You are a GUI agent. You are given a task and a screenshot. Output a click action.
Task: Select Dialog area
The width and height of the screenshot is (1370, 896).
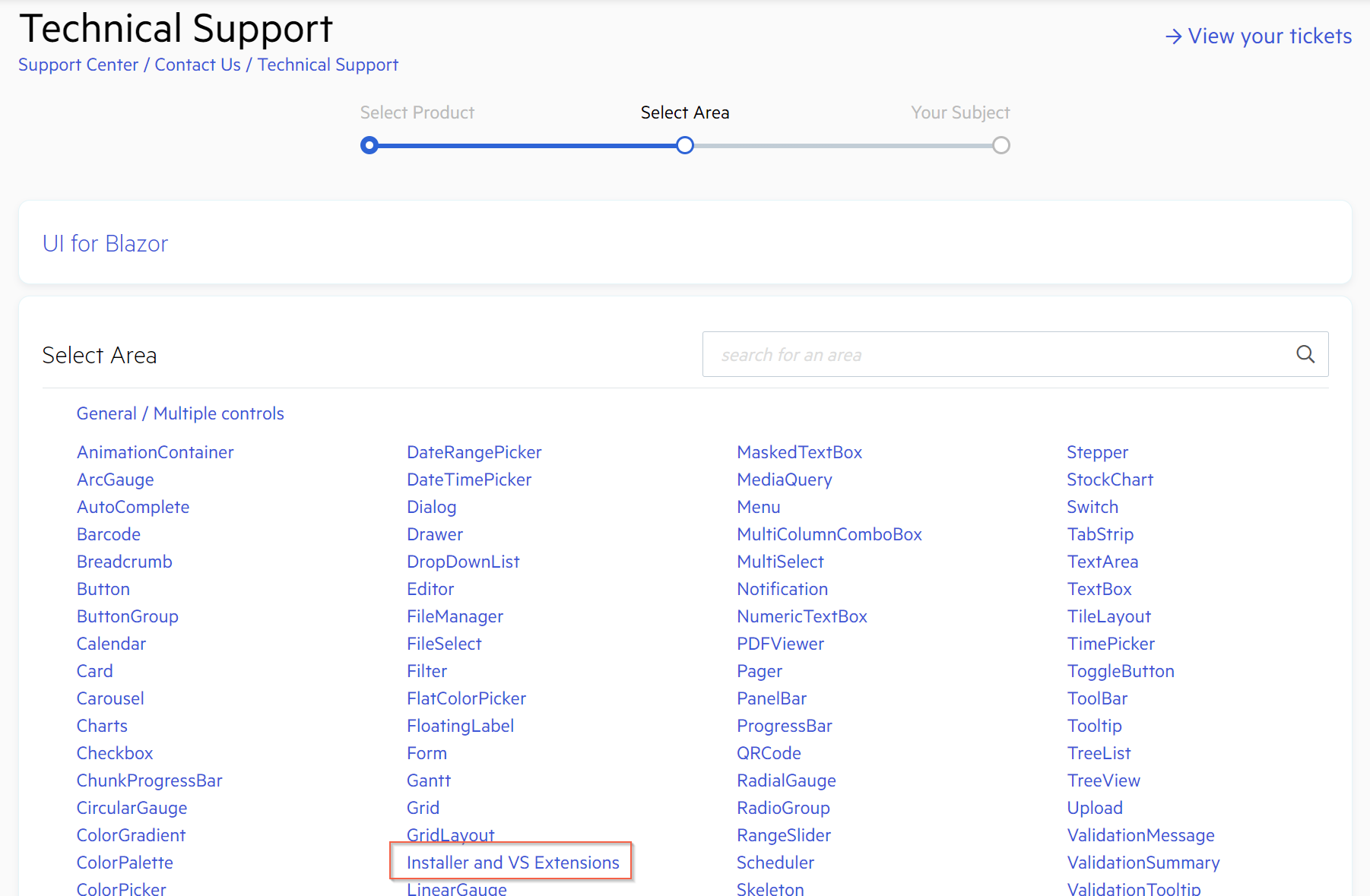432,507
